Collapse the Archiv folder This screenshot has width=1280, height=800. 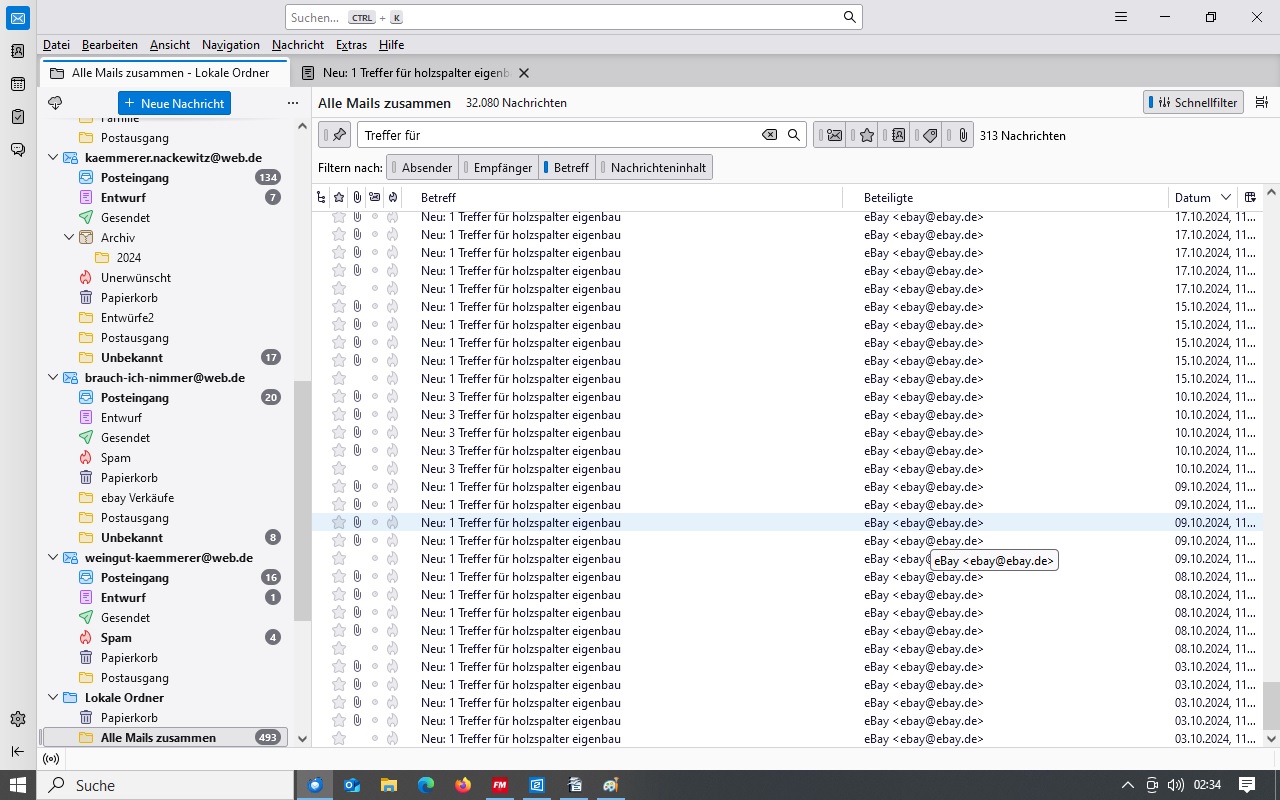69,237
